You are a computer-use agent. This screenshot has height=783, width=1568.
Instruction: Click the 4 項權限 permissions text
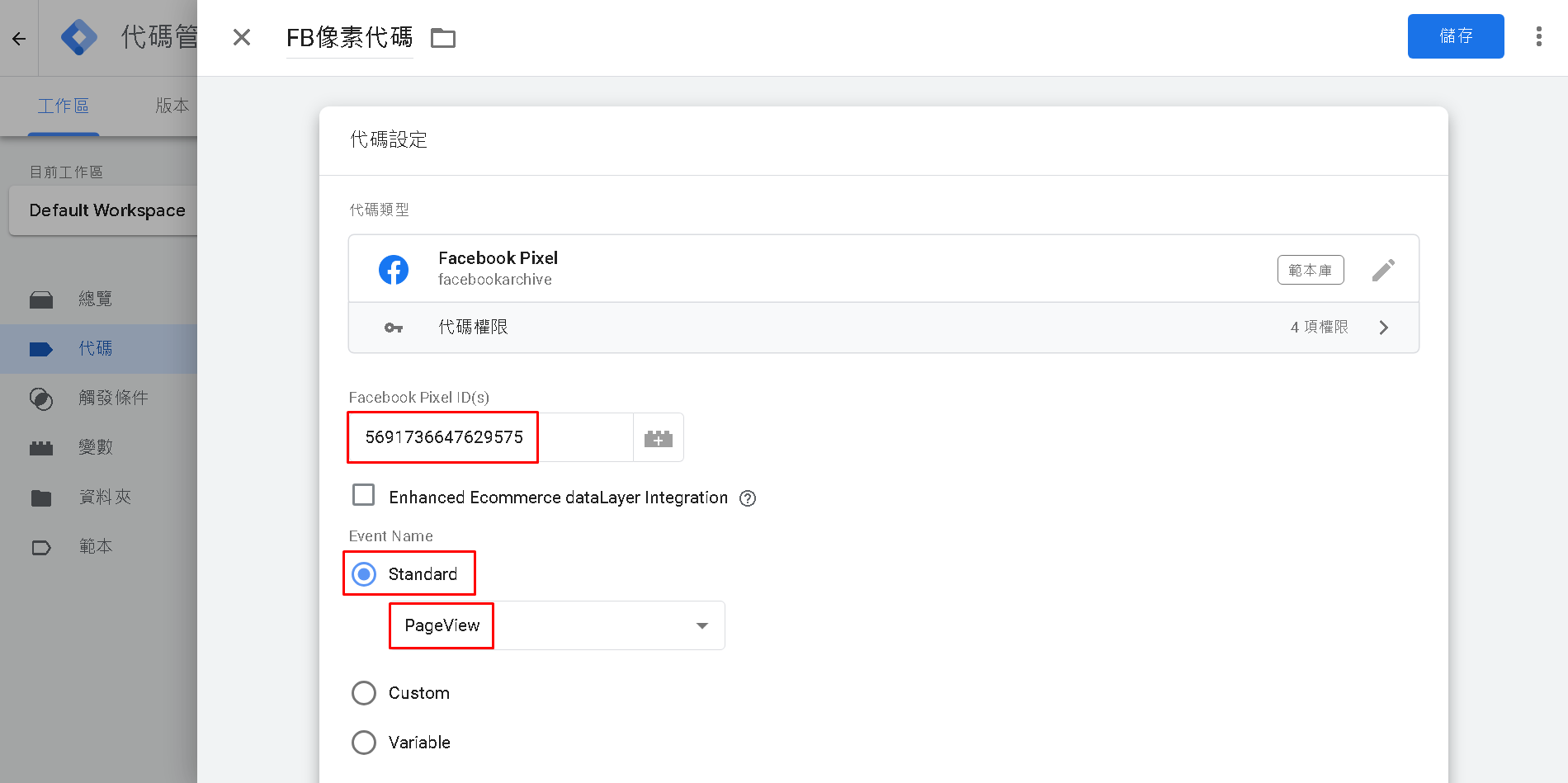point(1320,328)
